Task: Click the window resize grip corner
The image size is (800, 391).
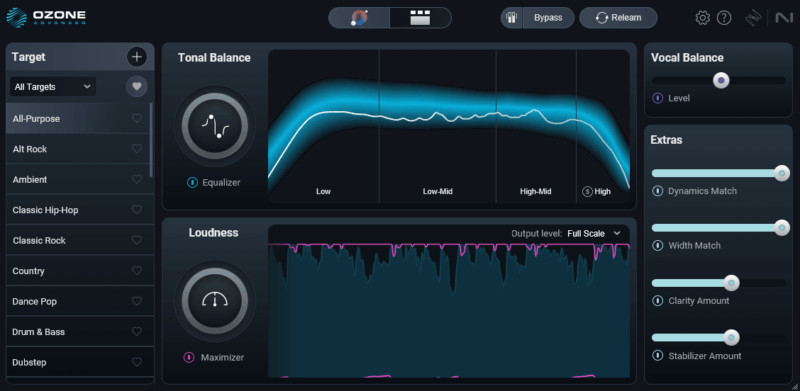Action: (x=794, y=386)
